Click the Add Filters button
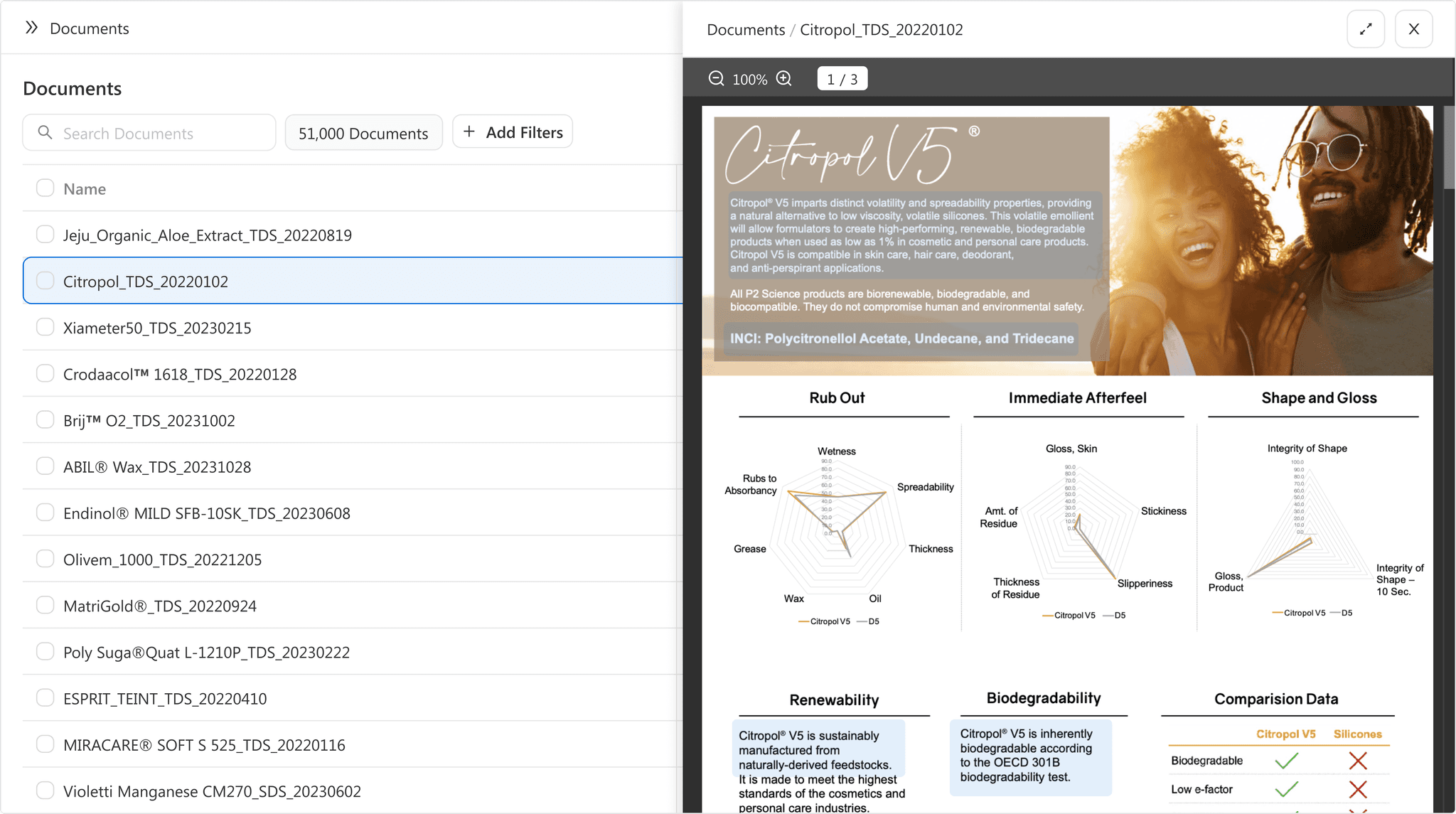 [513, 132]
